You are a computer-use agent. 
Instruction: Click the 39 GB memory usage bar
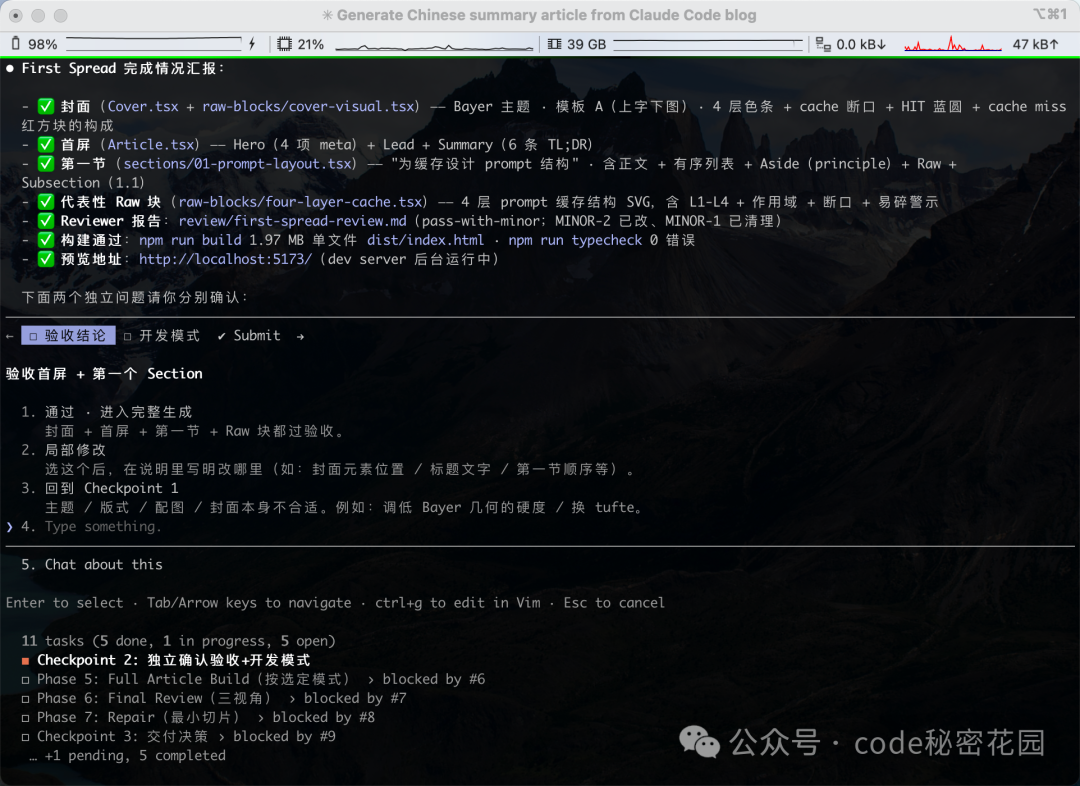pos(709,44)
